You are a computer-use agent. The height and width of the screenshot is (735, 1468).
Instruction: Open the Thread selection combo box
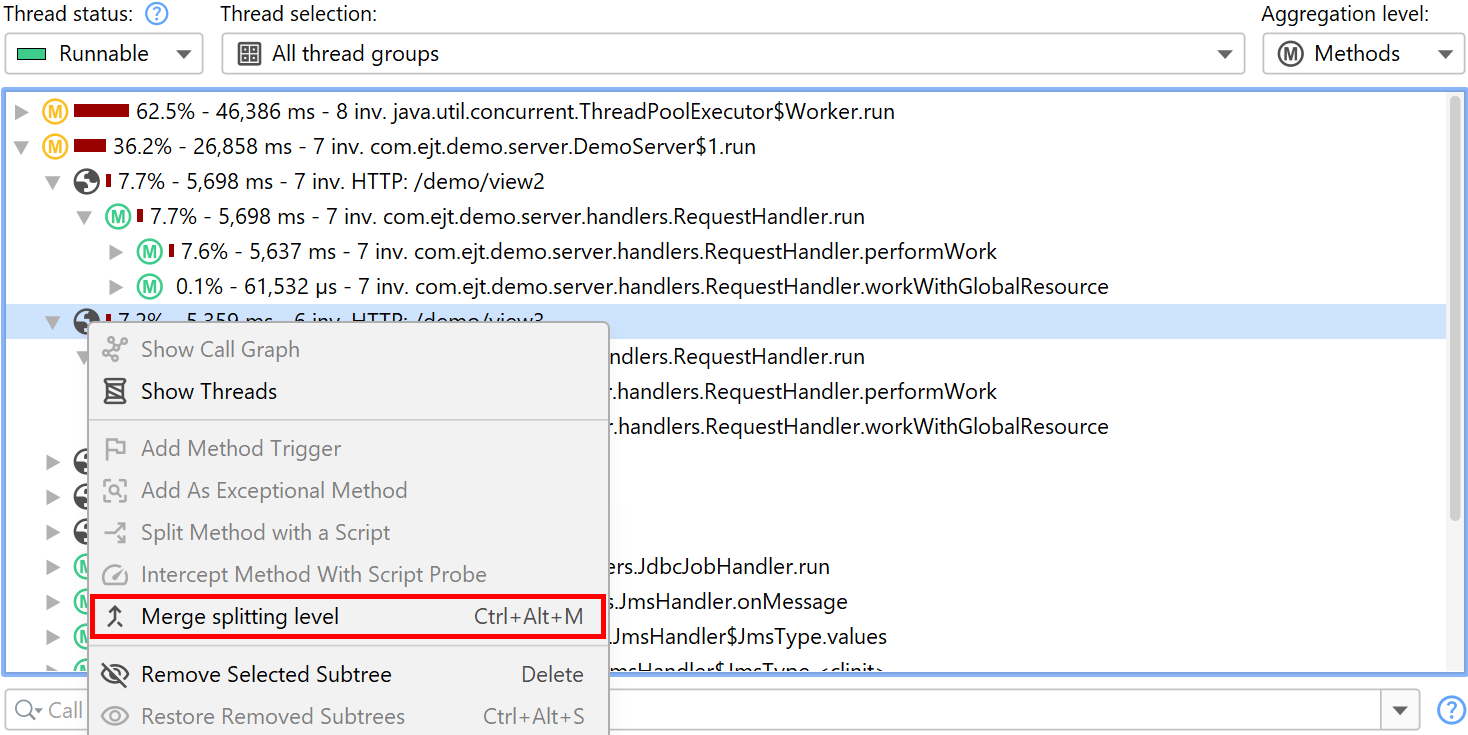click(732, 54)
